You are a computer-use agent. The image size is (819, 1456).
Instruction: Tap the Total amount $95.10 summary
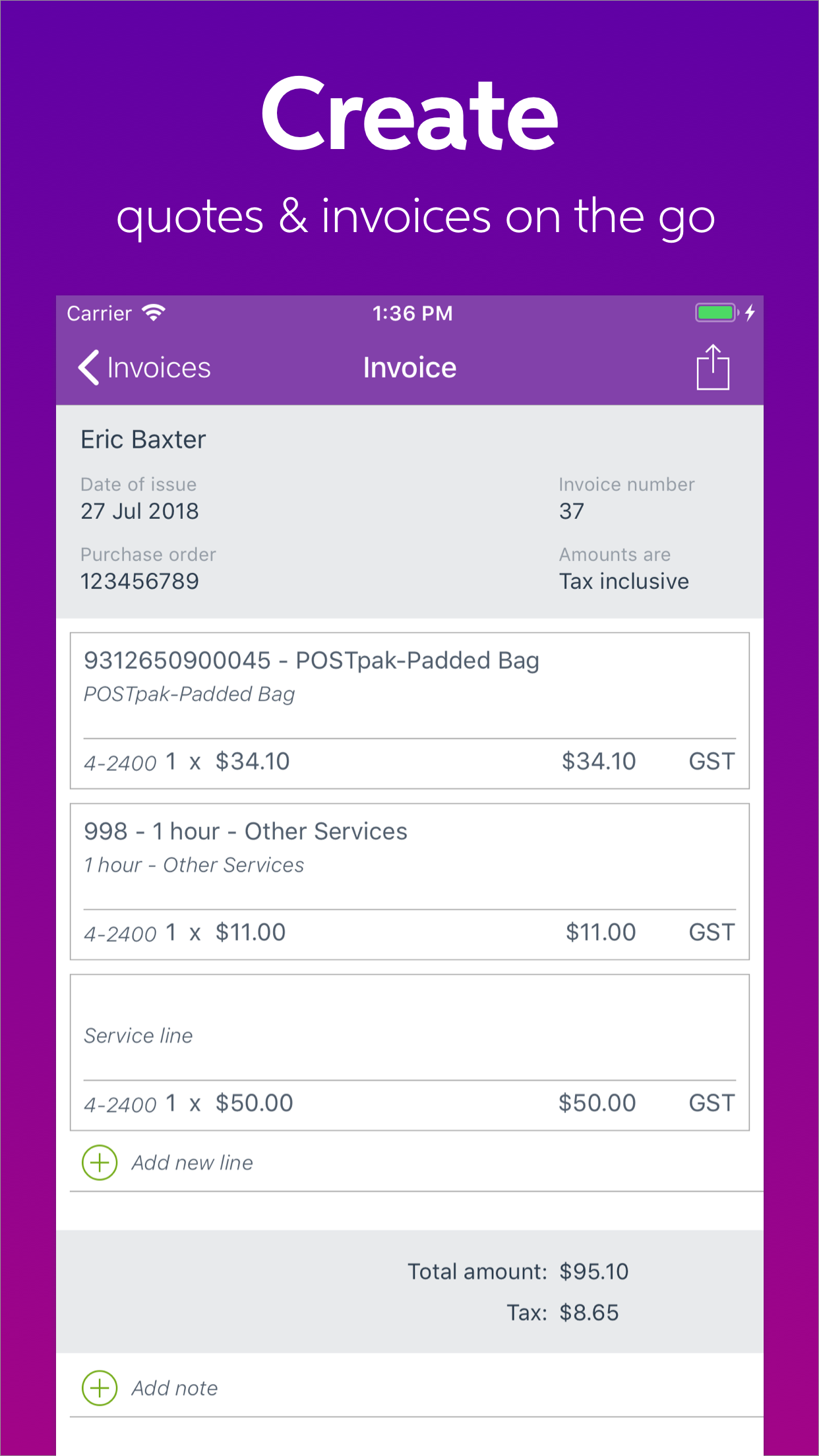click(518, 1271)
